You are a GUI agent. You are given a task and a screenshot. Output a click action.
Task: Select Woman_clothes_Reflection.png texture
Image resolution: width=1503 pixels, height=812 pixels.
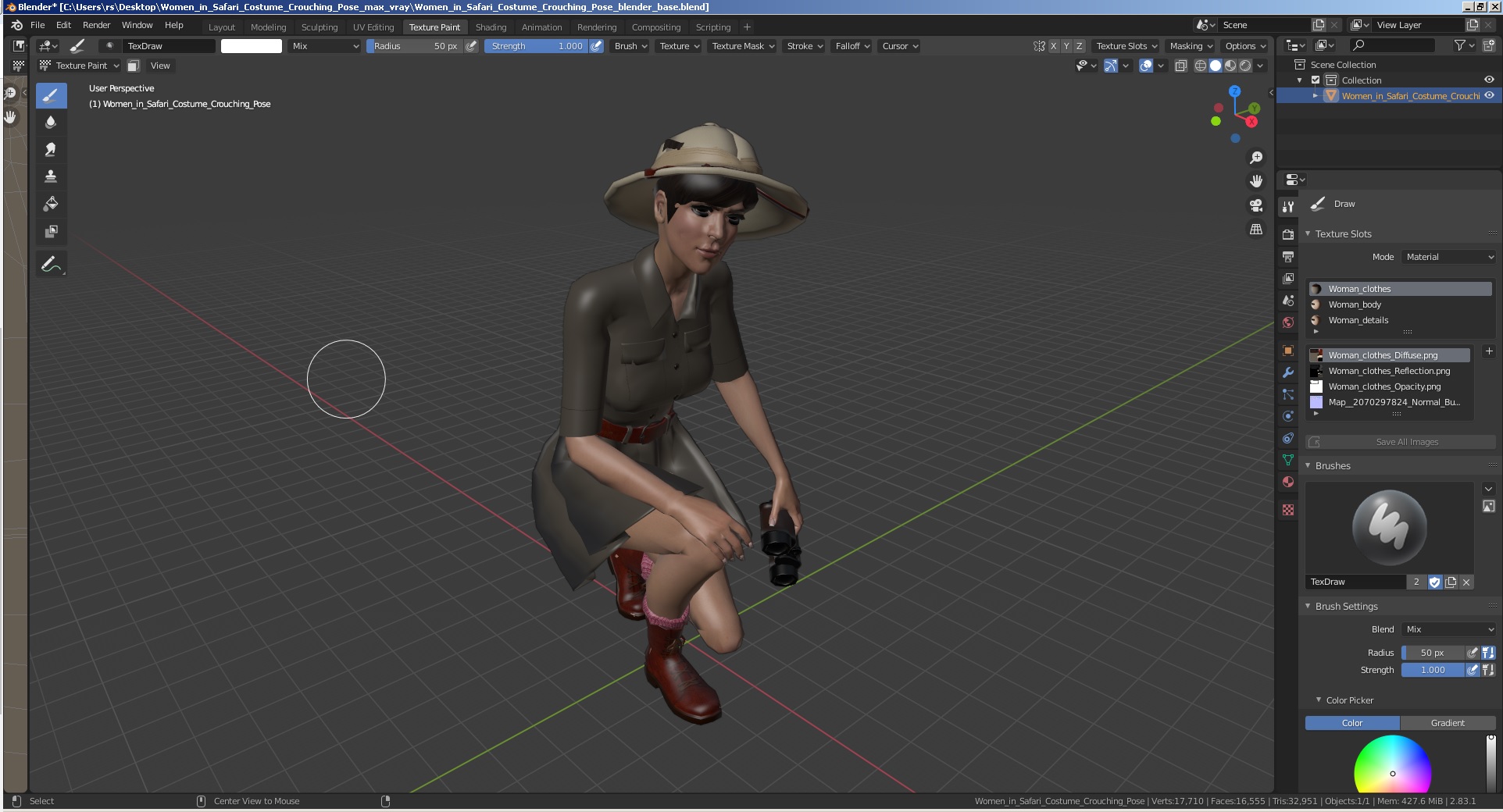pos(1390,371)
